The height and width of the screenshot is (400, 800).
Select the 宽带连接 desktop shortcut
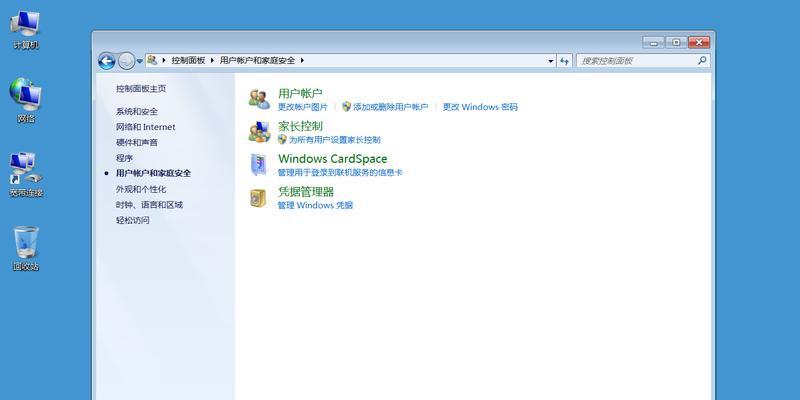26,174
